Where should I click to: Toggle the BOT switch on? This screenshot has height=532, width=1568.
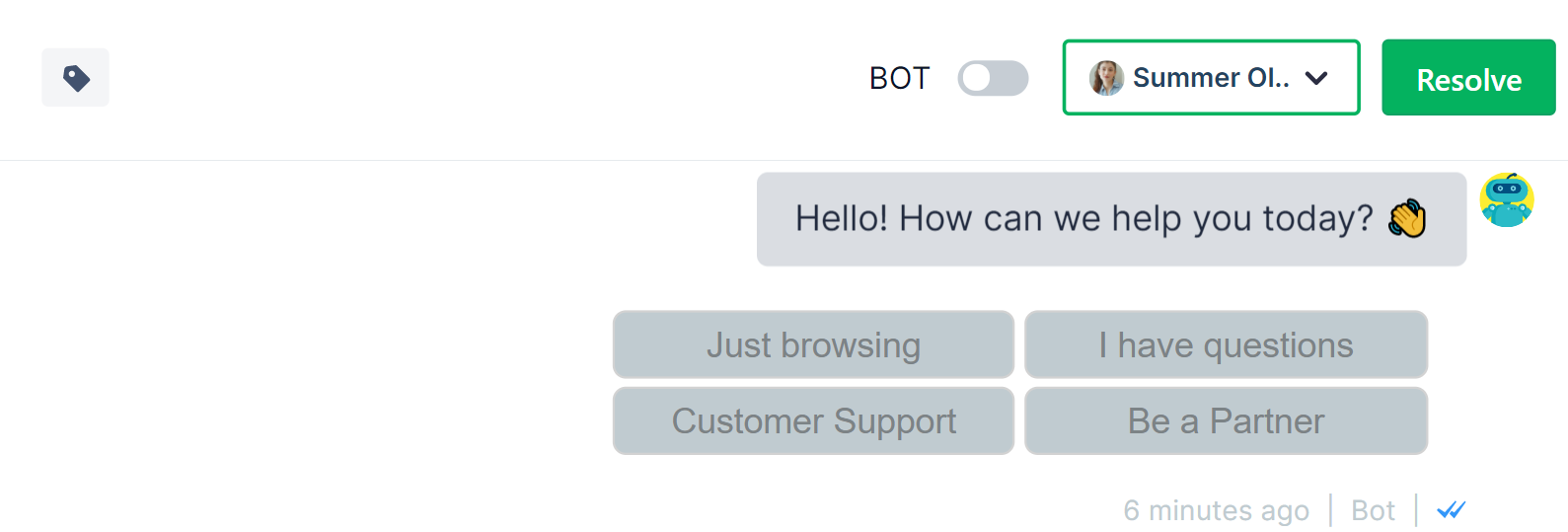[x=993, y=78]
